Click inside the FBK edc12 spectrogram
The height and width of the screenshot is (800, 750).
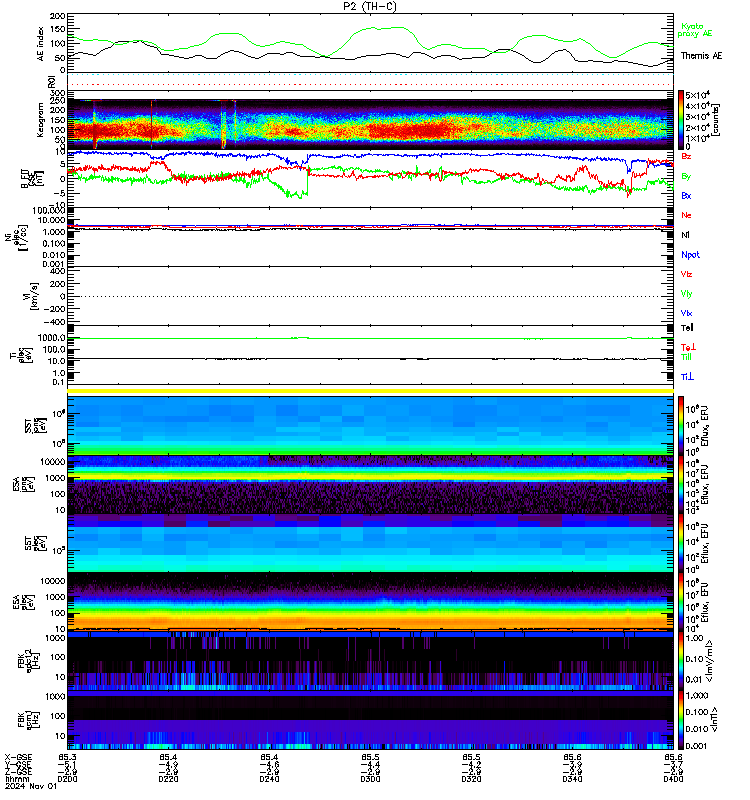(370, 661)
